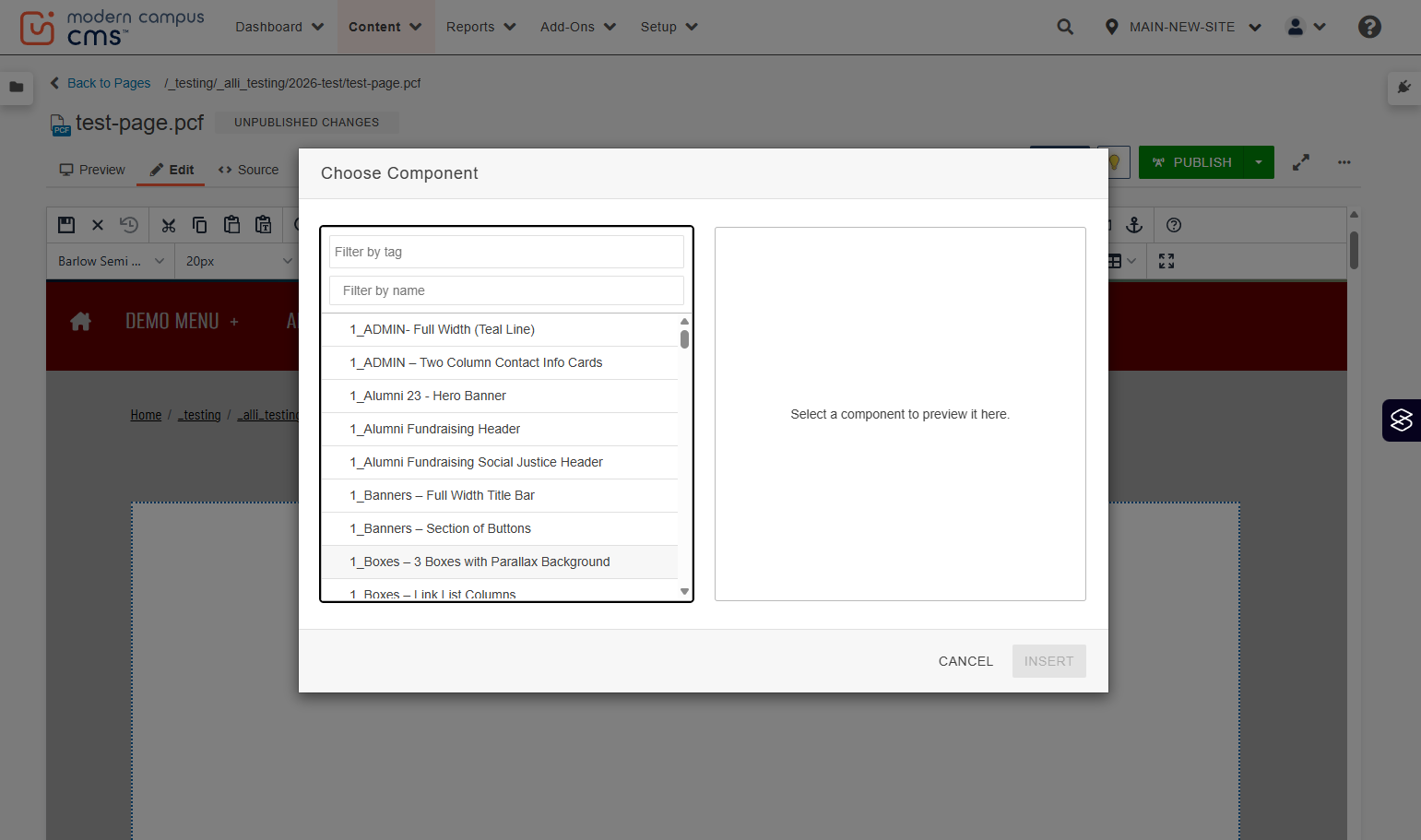Click the Cut scissors icon

(x=168, y=225)
